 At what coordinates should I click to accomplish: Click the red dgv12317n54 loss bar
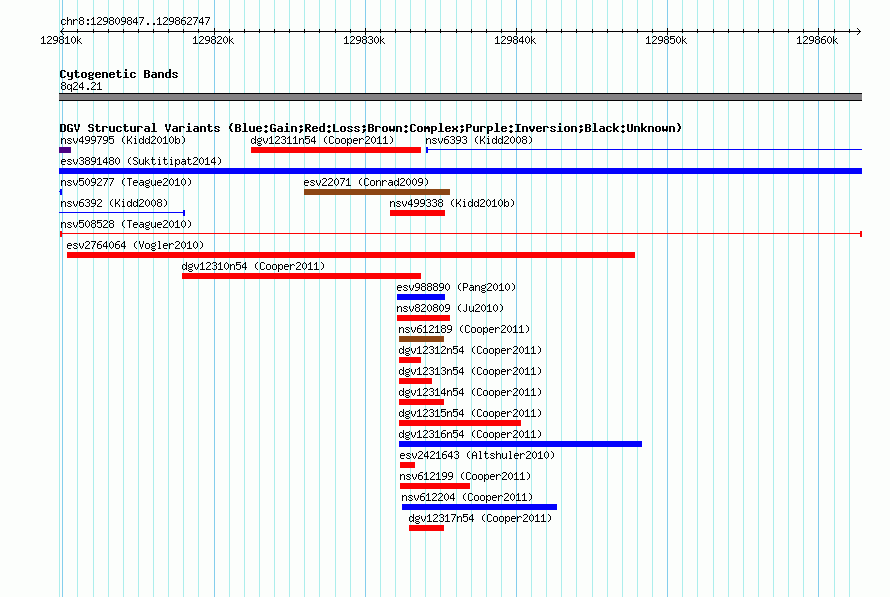pyautogui.click(x=426, y=528)
